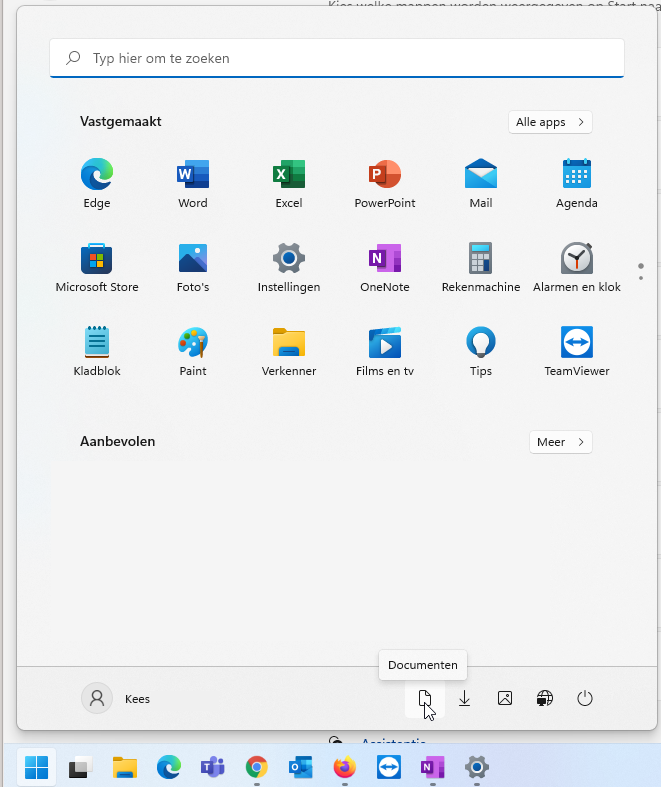The image size is (661, 787).
Task: Open Alarmen en klok
Action: [577, 268]
